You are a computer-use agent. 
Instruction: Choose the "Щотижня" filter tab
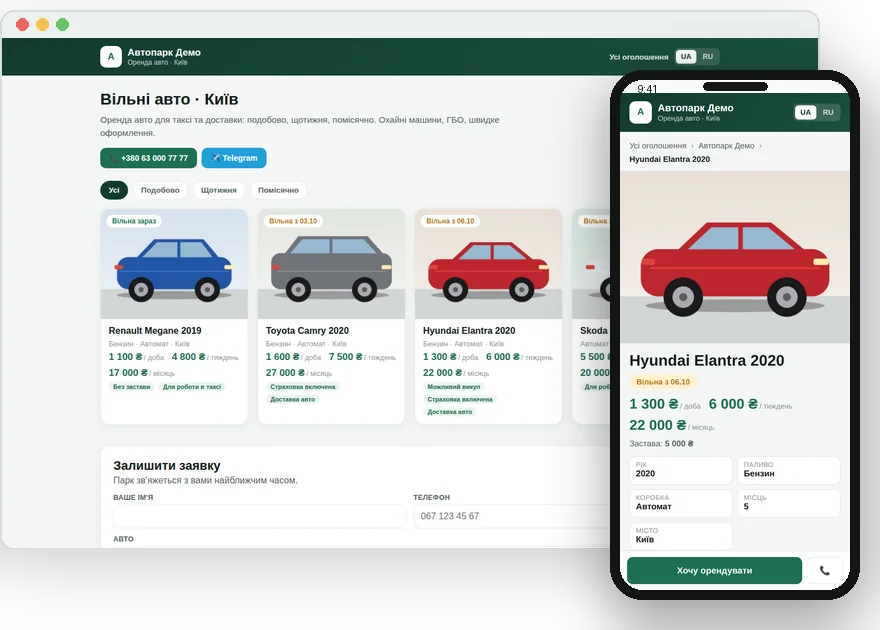(x=219, y=190)
